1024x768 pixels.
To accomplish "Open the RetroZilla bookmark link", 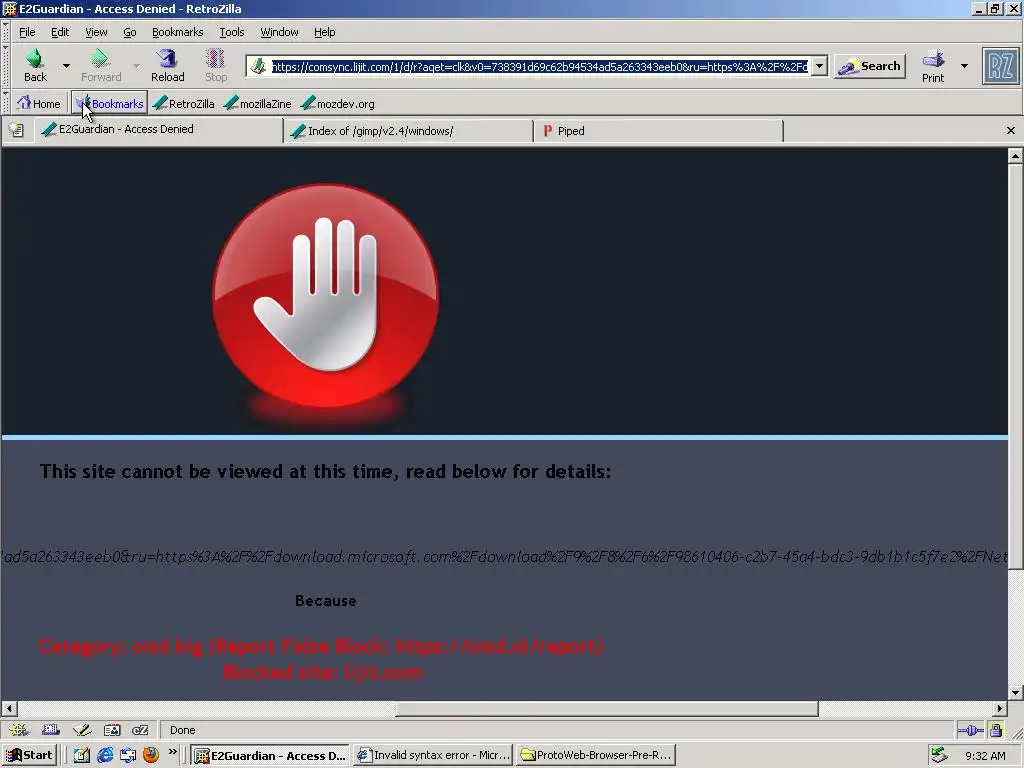I will tap(184, 103).
